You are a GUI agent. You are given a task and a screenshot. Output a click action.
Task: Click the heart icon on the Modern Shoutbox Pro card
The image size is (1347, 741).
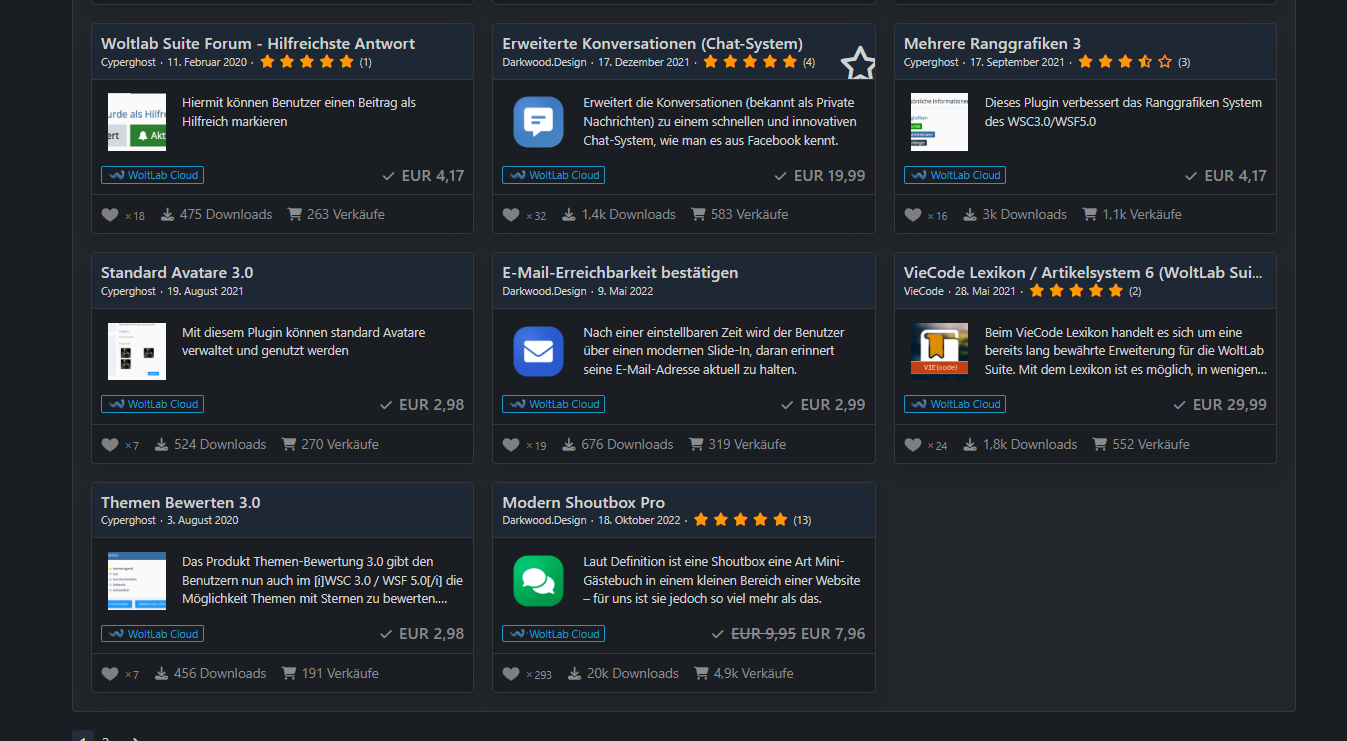pos(511,674)
